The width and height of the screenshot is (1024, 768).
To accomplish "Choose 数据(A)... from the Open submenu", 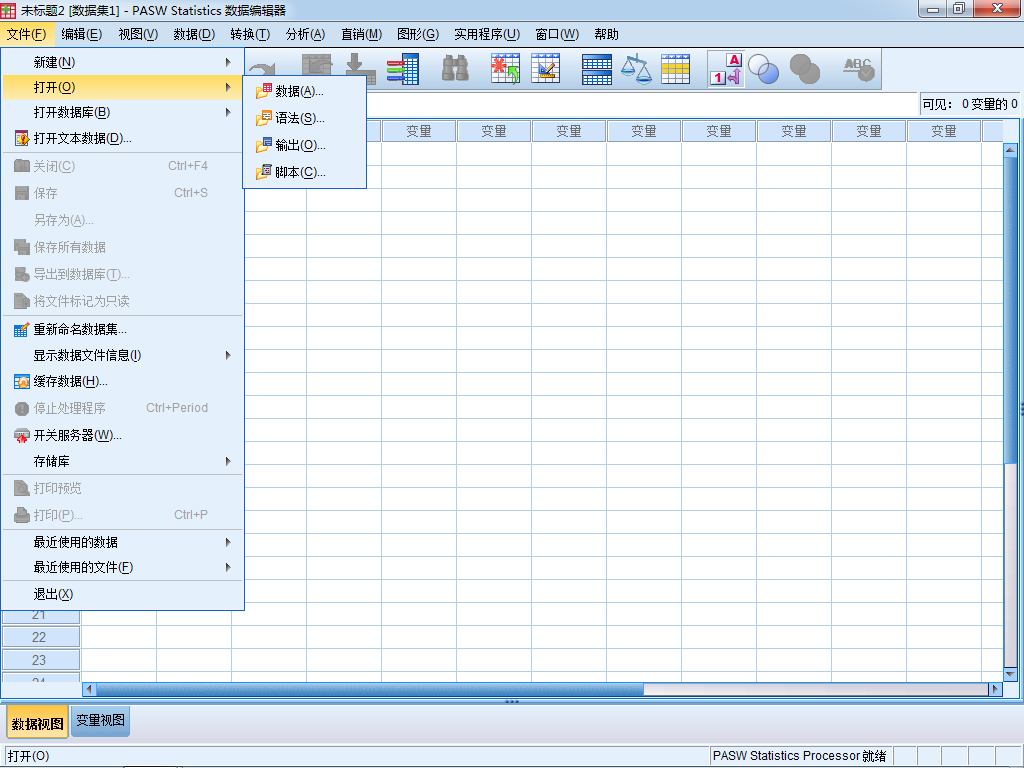I will click(x=304, y=91).
